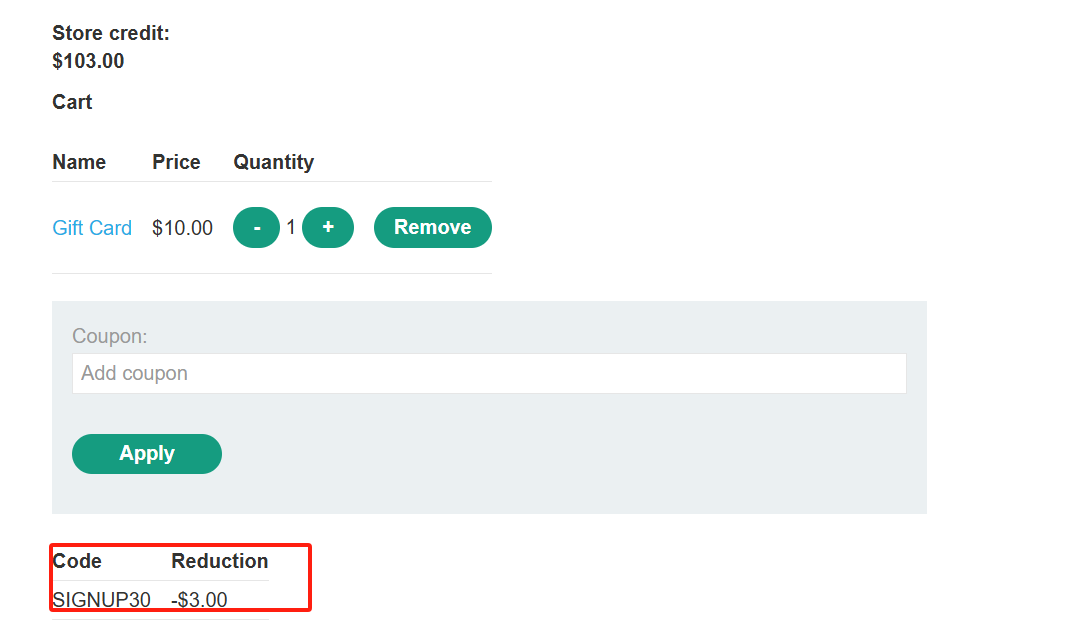Click the -$3.00 reduction amount

(199, 599)
